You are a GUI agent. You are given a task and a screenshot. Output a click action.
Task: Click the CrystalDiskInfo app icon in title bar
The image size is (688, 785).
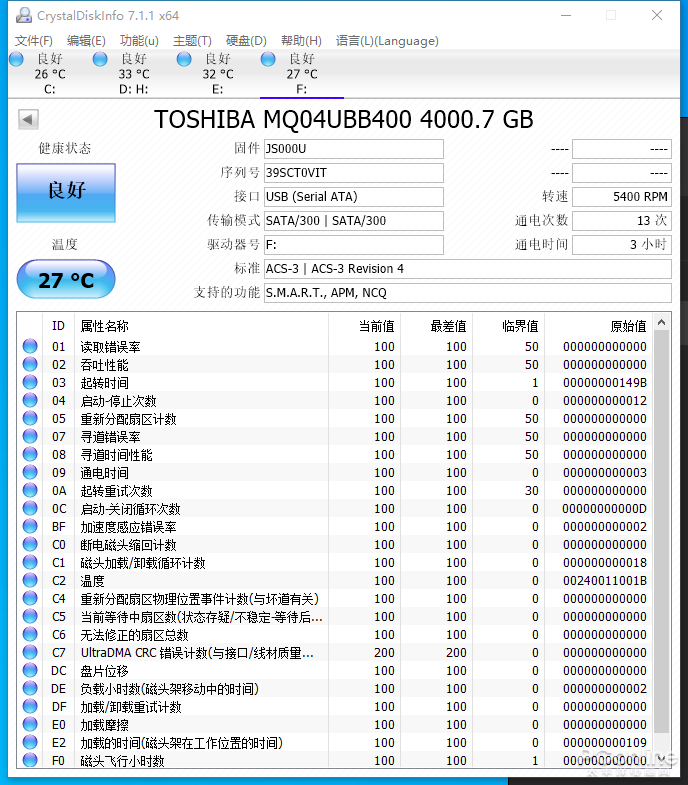pos(24,16)
